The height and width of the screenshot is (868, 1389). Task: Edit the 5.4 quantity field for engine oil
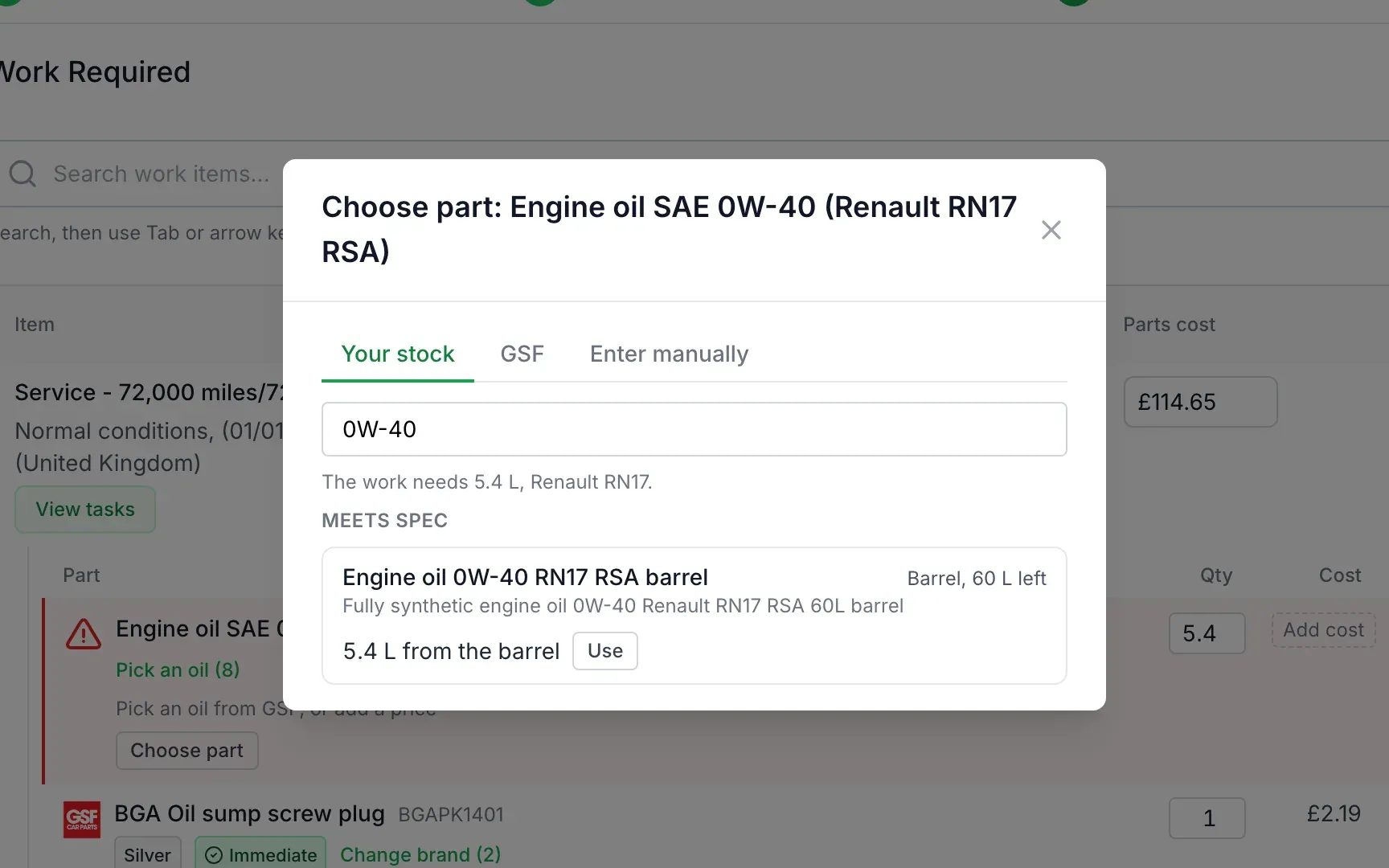(x=1207, y=633)
